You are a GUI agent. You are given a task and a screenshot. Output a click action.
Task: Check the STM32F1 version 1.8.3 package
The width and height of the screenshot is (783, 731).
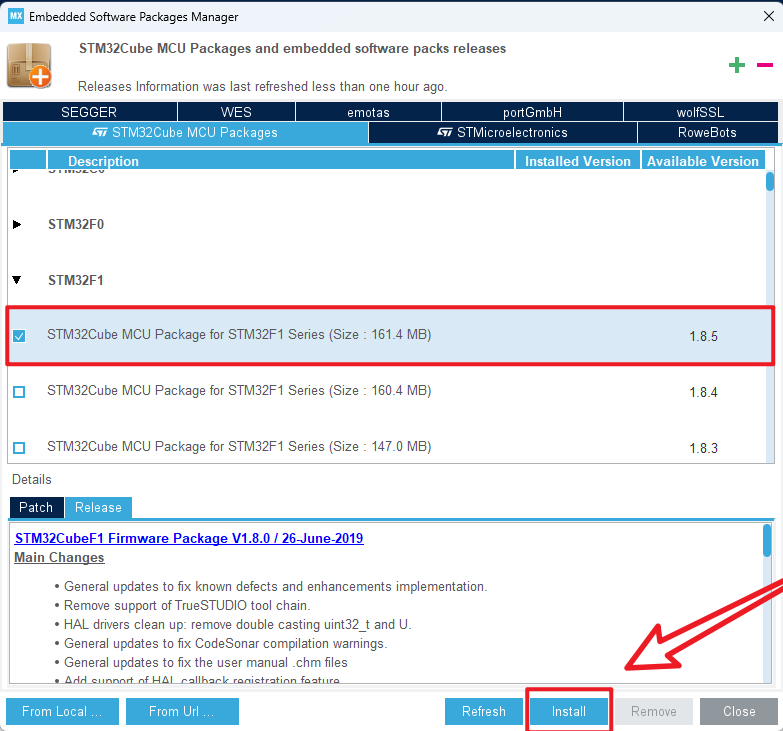pyautogui.click(x=19, y=448)
